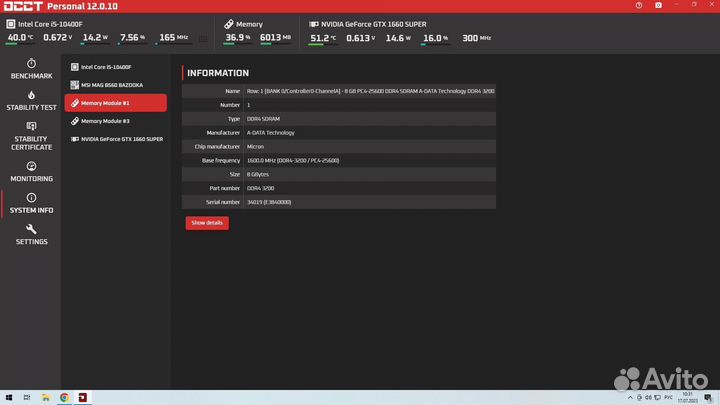
Task: Open File Explorer from the taskbar
Action: 46,398
